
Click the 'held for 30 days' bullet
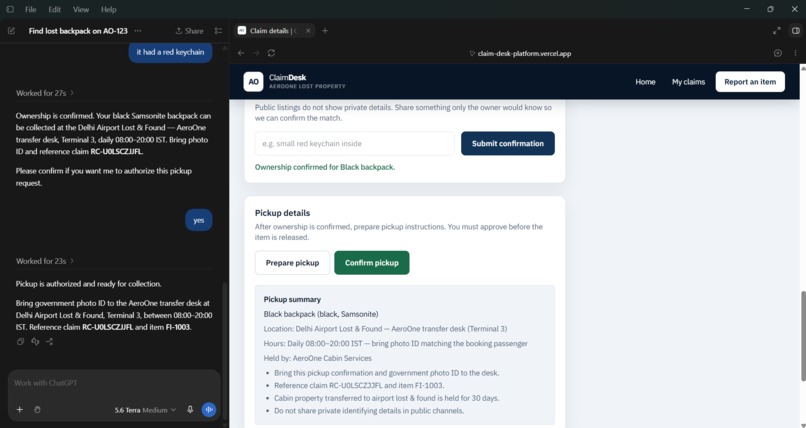(x=387, y=398)
